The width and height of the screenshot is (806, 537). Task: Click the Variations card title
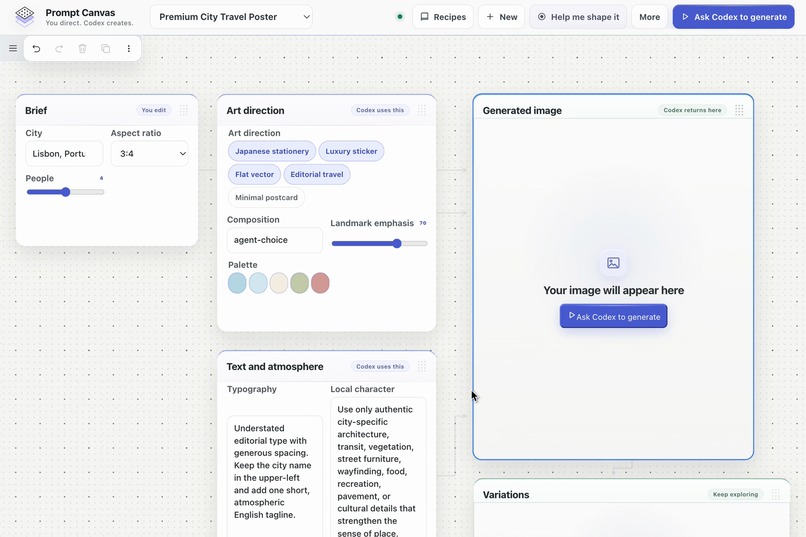click(506, 495)
